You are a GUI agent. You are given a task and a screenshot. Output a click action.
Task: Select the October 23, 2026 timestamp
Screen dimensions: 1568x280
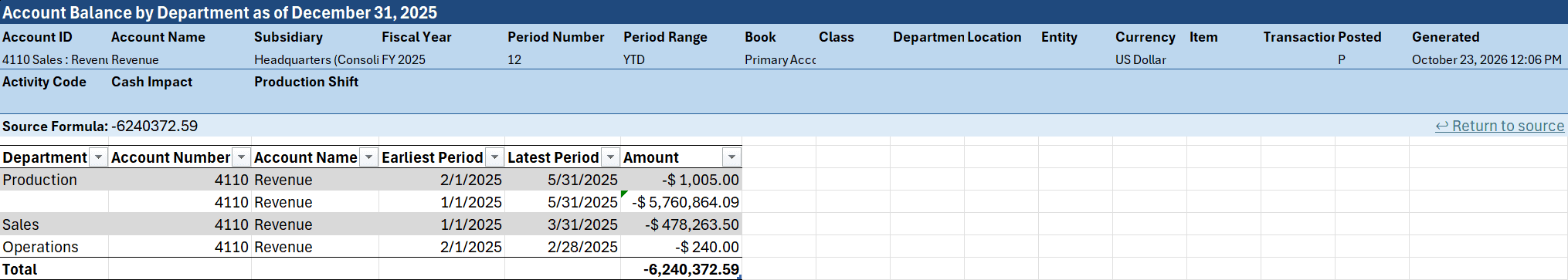[x=1488, y=59]
